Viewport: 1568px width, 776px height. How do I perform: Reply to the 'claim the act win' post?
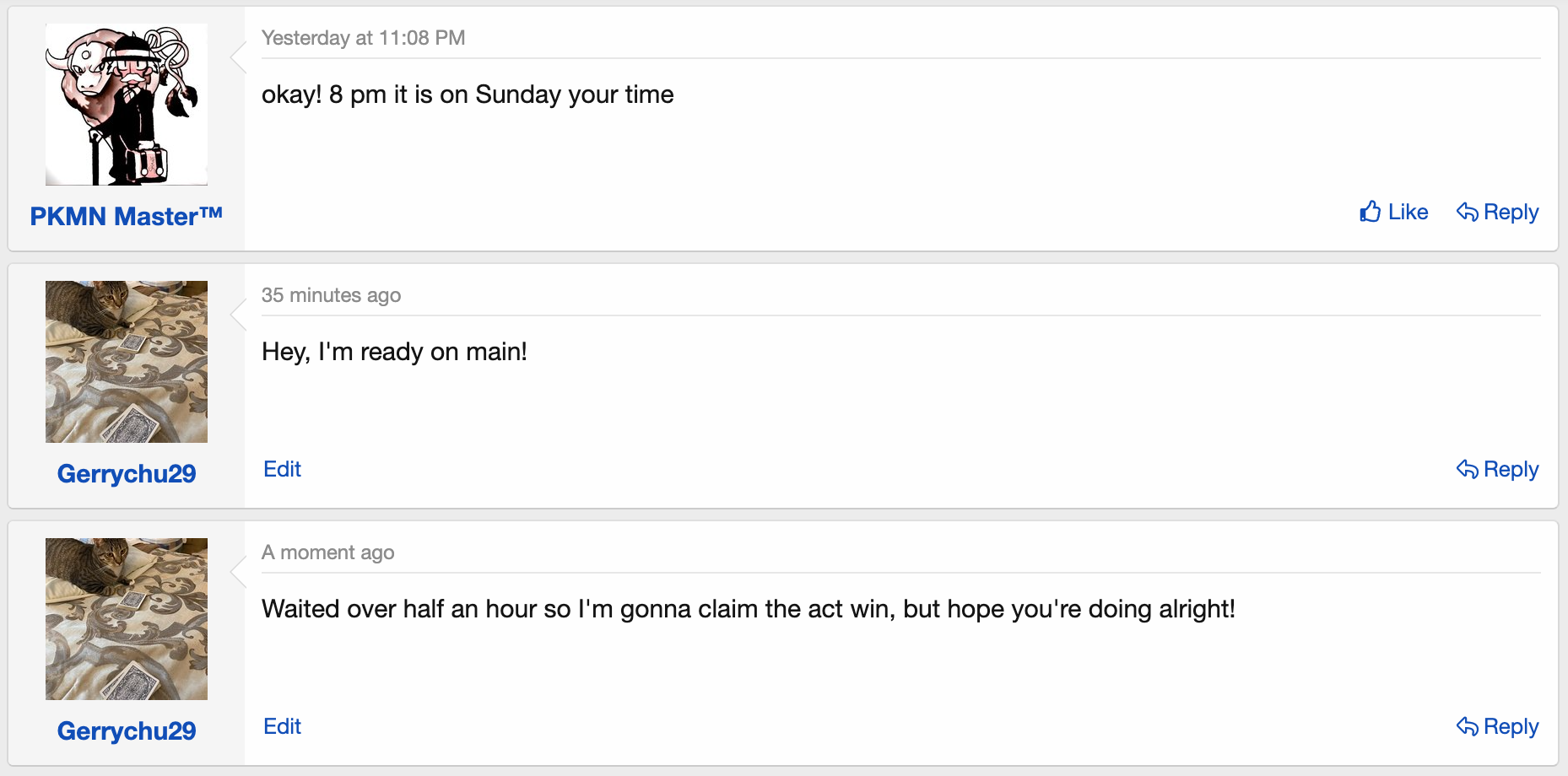[x=1510, y=726]
